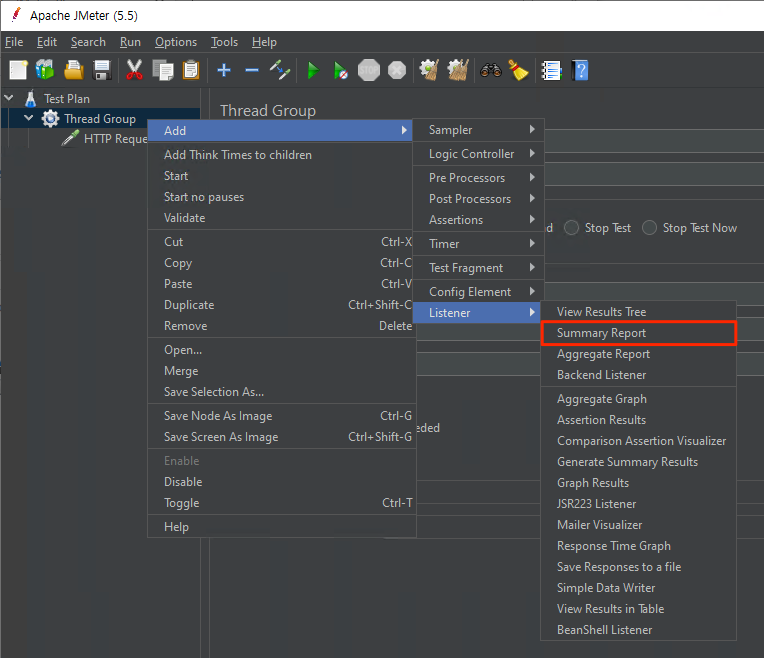The height and width of the screenshot is (658, 764).
Task: Click Add Think Times to children
Action: coord(282,155)
